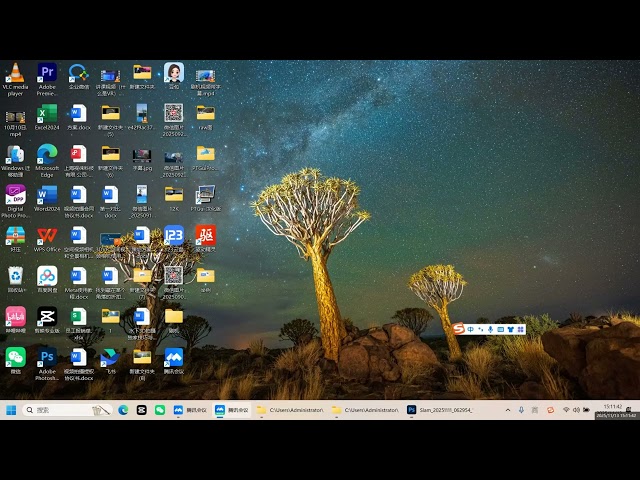The width and height of the screenshot is (640, 480).
Task: Select the PTGui Pro cloud folder
Action: click(x=205, y=158)
